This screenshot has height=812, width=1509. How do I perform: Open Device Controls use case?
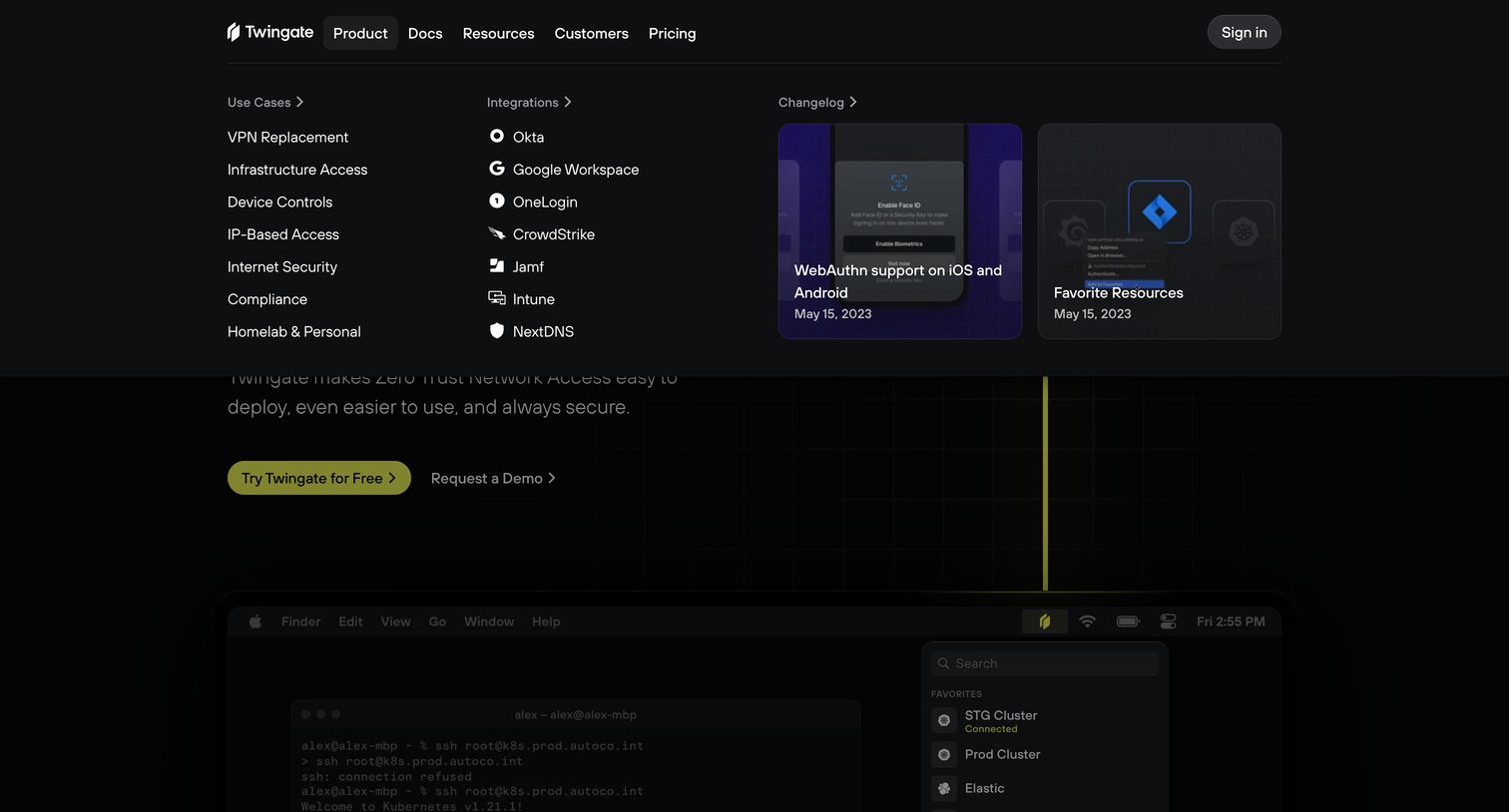pos(280,202)
